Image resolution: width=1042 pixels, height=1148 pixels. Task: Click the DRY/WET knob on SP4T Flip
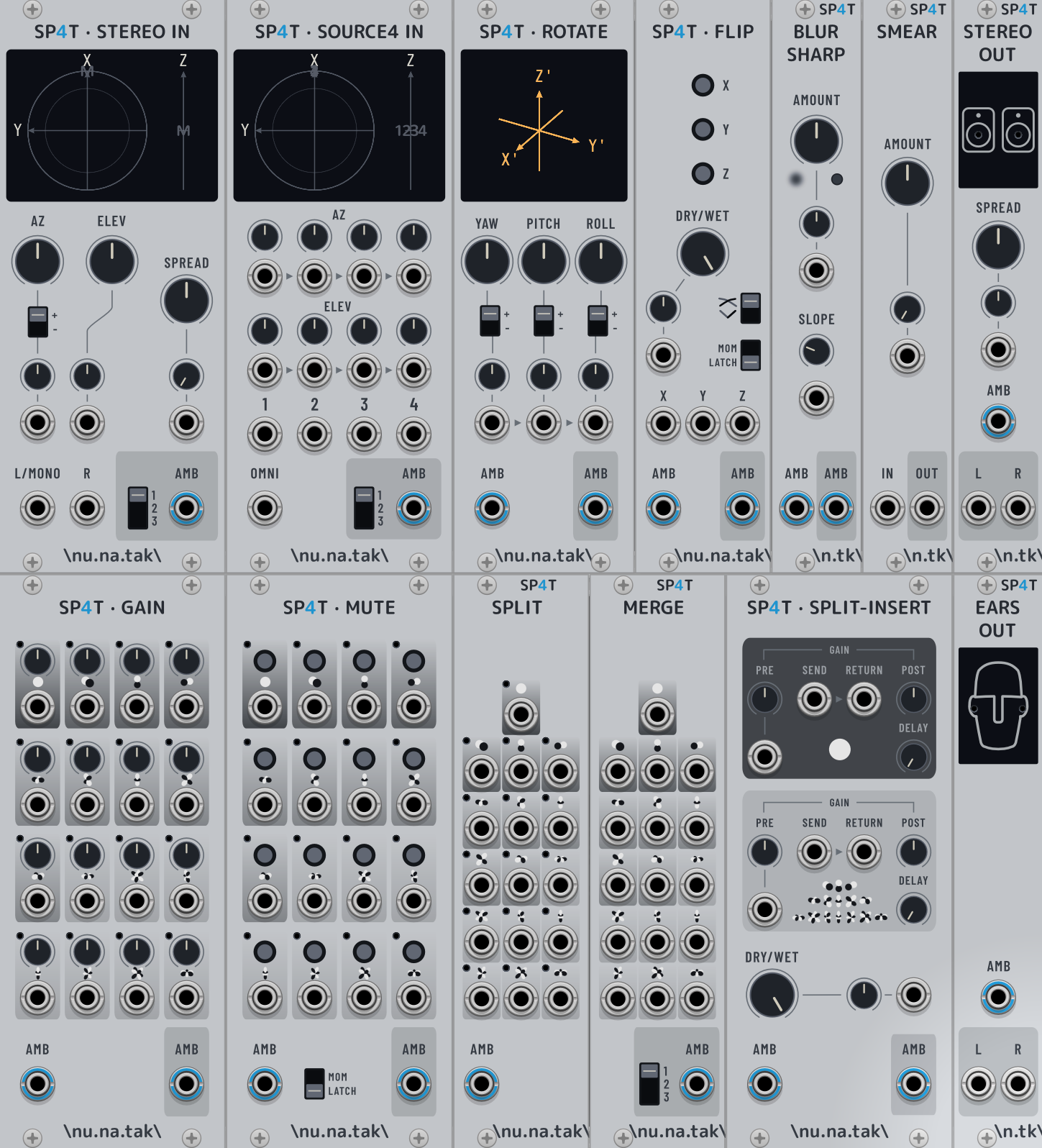click(x=703, y=253)
